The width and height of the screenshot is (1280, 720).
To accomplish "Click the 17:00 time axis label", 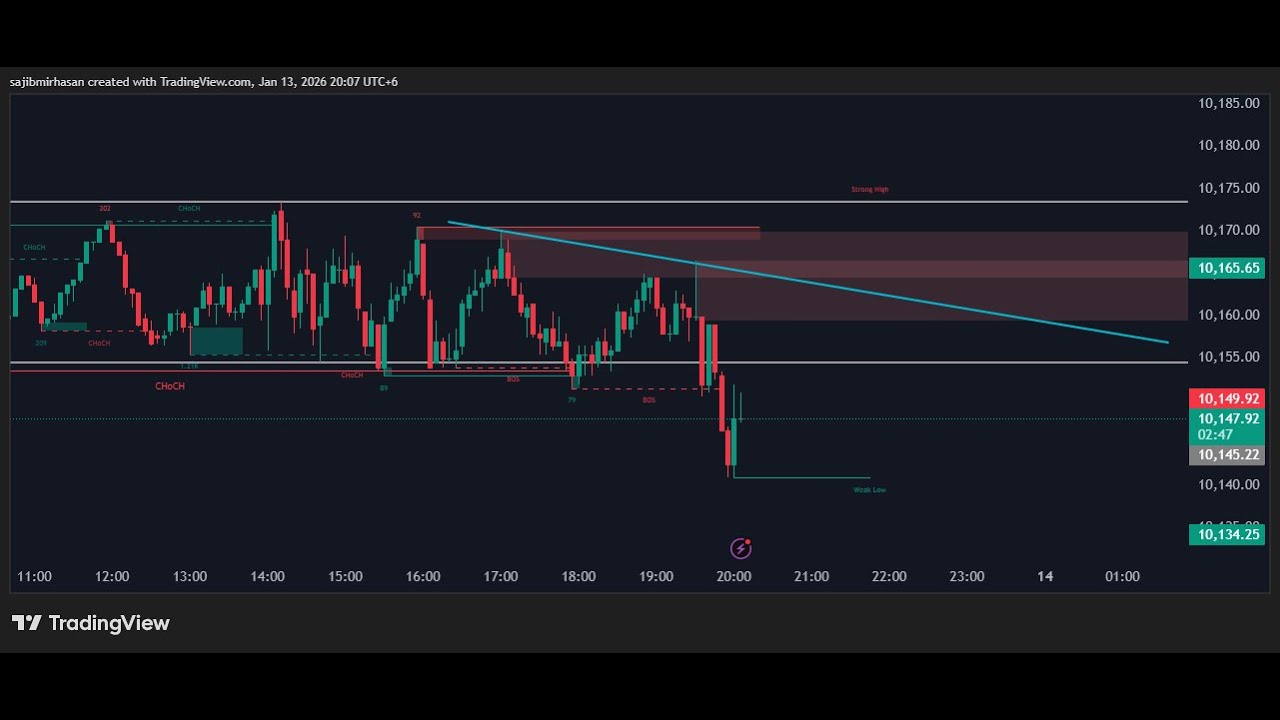I will coord(501,577).
